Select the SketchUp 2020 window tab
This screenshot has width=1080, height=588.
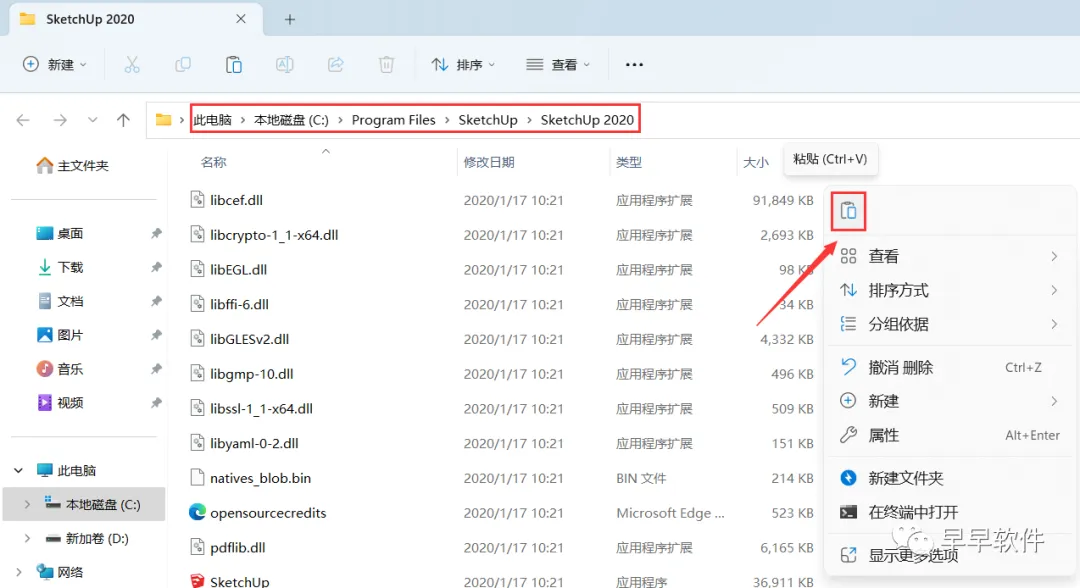pyautogui.click(x=136, y=19)
